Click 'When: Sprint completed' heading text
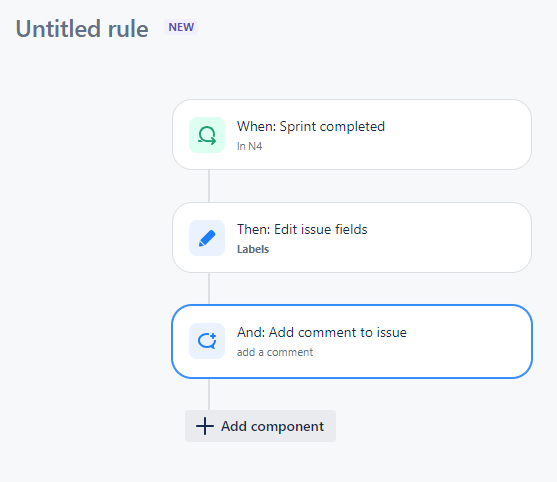The image size is (557, 482). [311, 126]
